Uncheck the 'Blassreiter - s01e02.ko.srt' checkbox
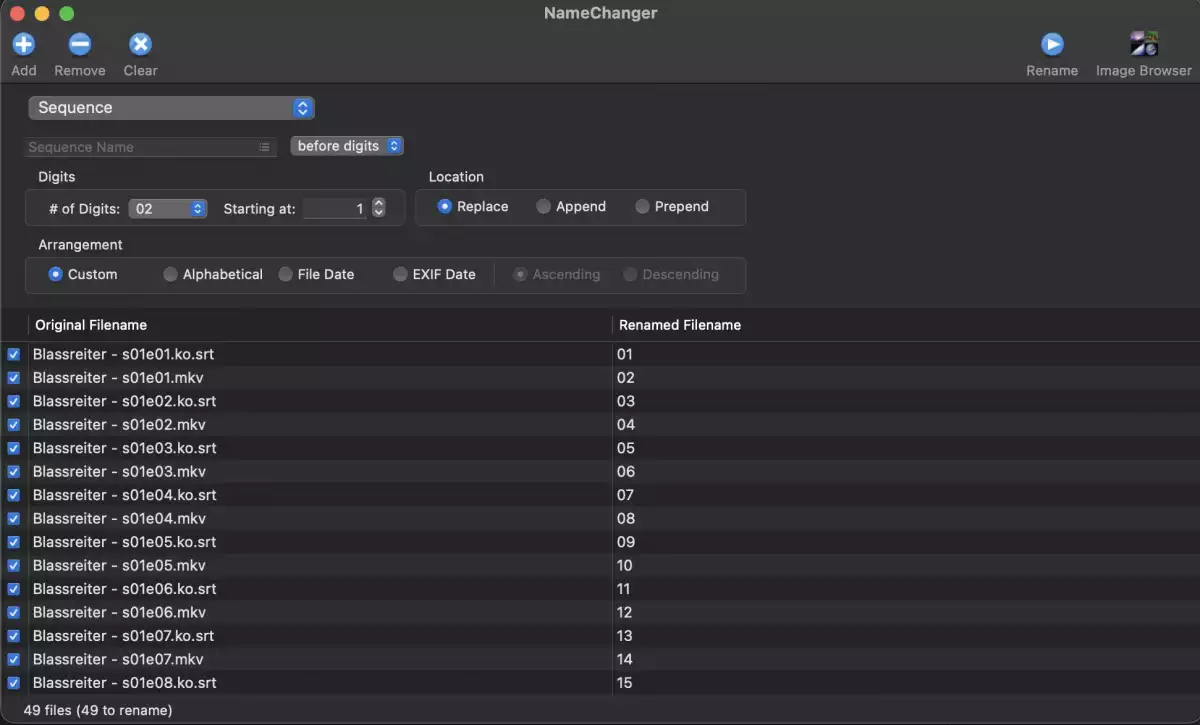The height and width of the screenshot is (725, 1200). click(14, 401)
